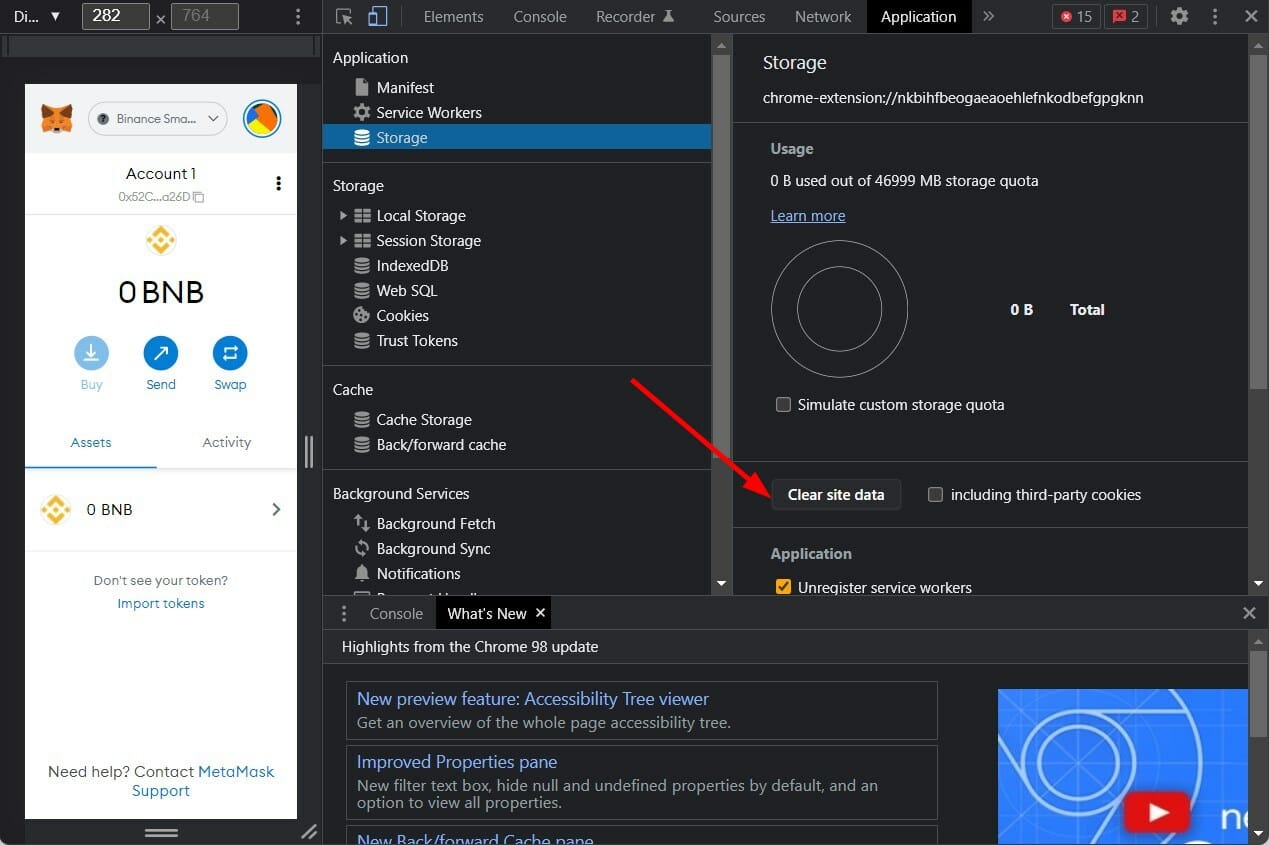1269x845 pixels.
Task: Open the Learn more link
Action: pyautogui.click(x=808, y=215)
